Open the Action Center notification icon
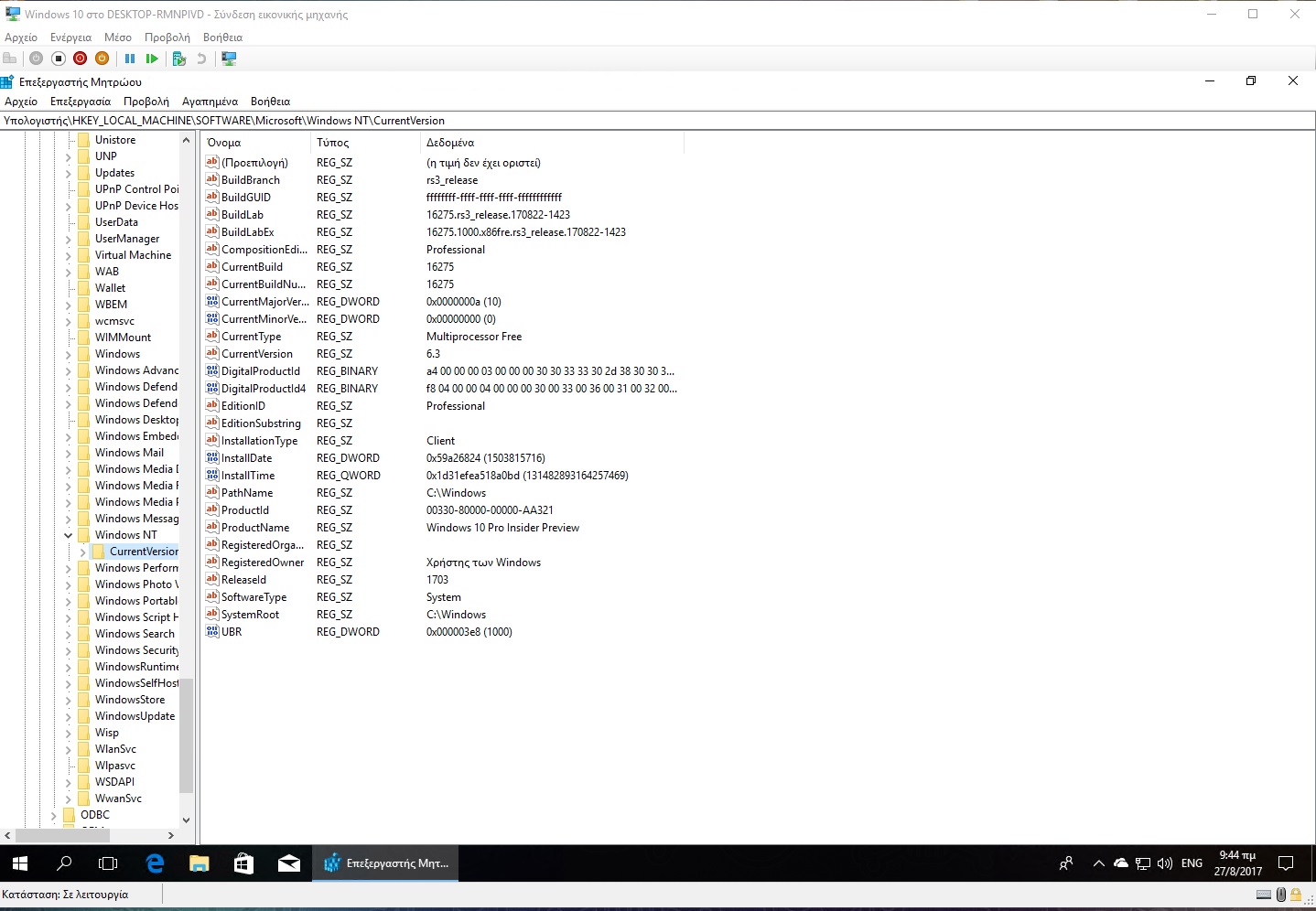The height and width of the screenshot is (911, 1316). (1286, 863)
